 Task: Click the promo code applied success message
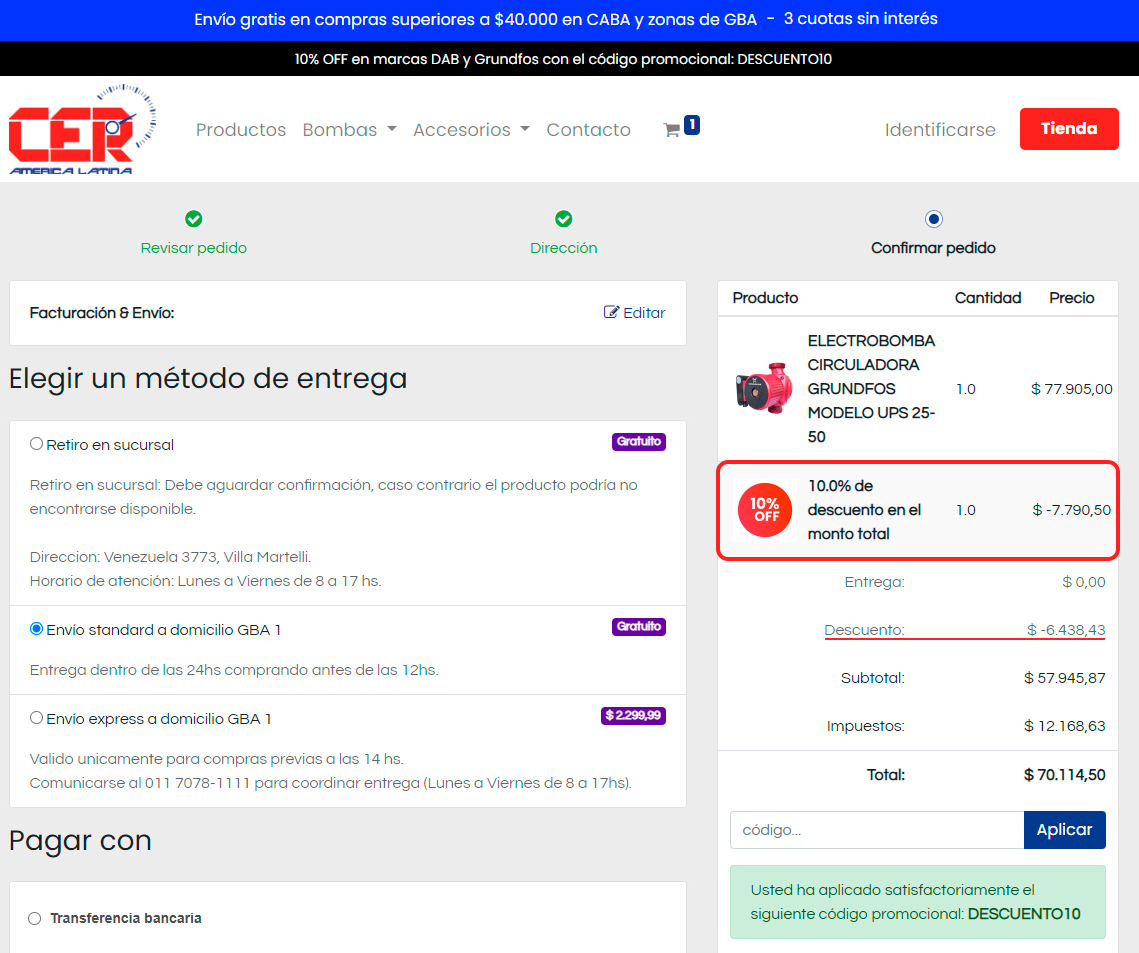917,902
